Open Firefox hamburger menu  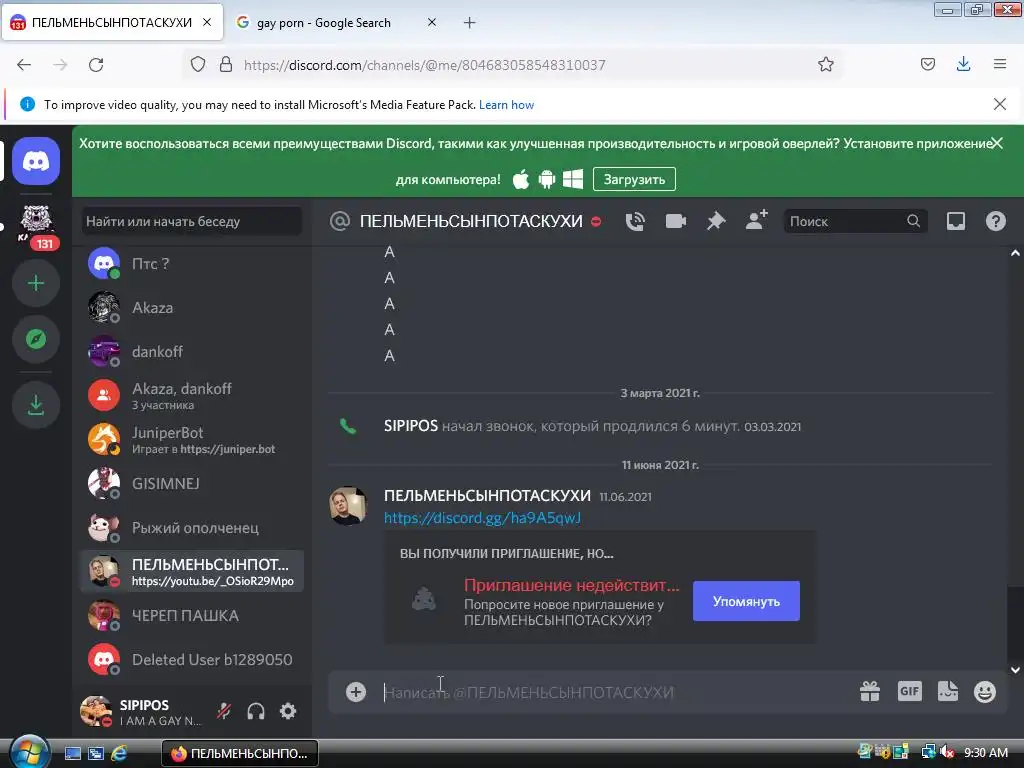pos(1000,64)
